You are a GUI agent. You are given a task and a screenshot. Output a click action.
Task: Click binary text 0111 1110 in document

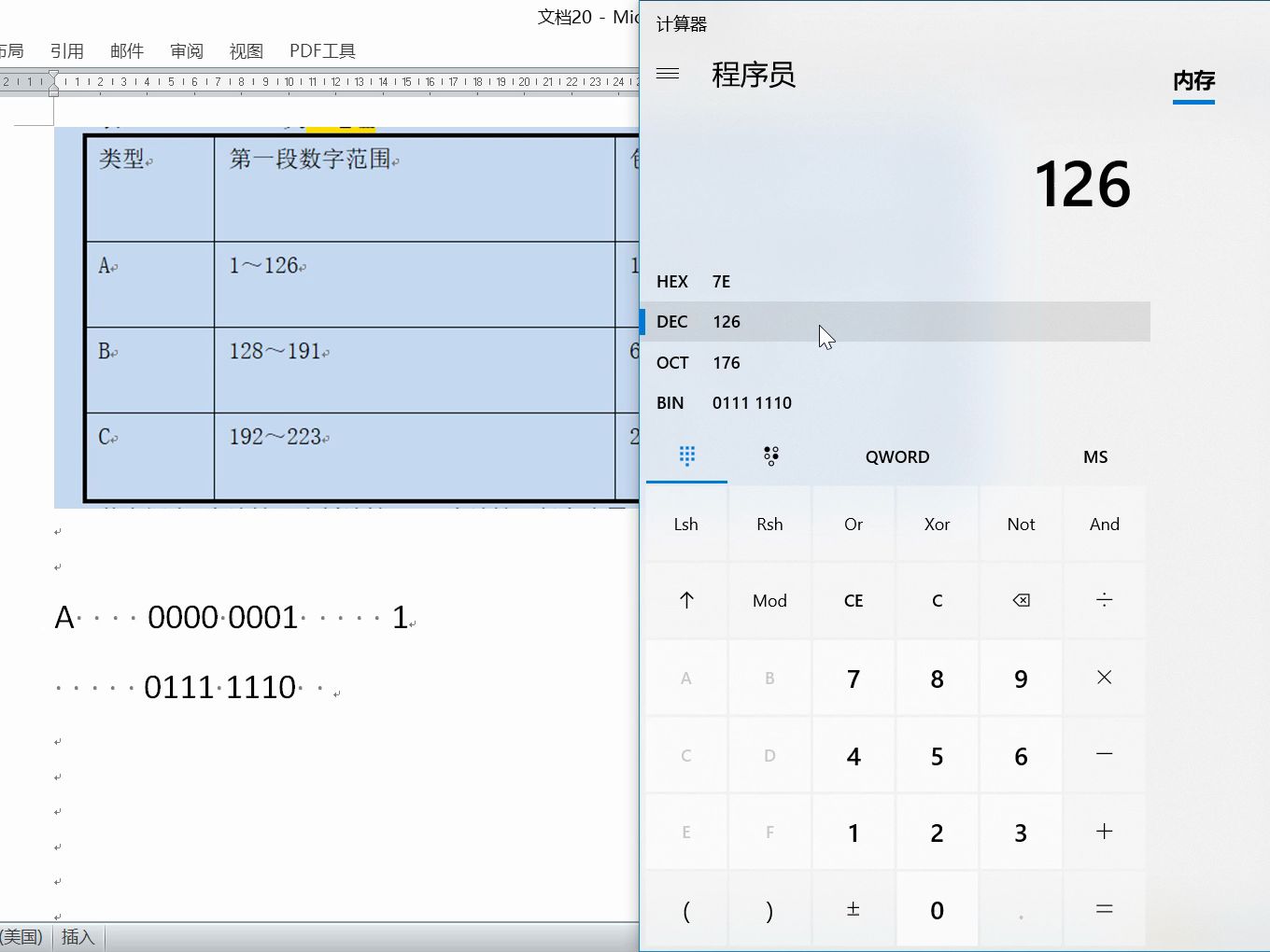pyautogui.click(x=220, y=688)
